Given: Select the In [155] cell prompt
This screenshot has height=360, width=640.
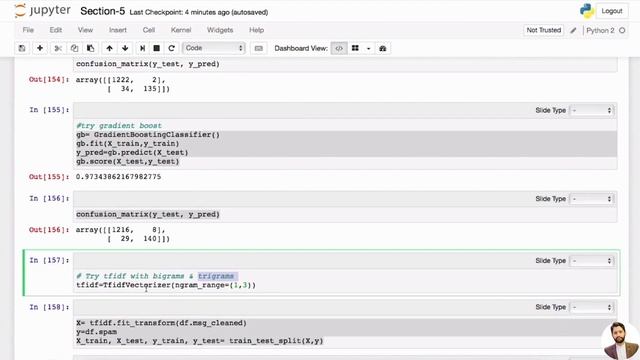Looking at the screenshot, I should [49, 110].
